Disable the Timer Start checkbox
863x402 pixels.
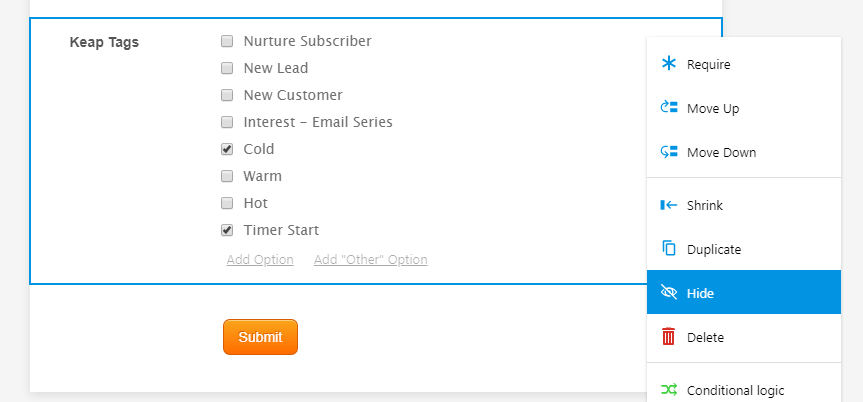[x=227, y=230]
